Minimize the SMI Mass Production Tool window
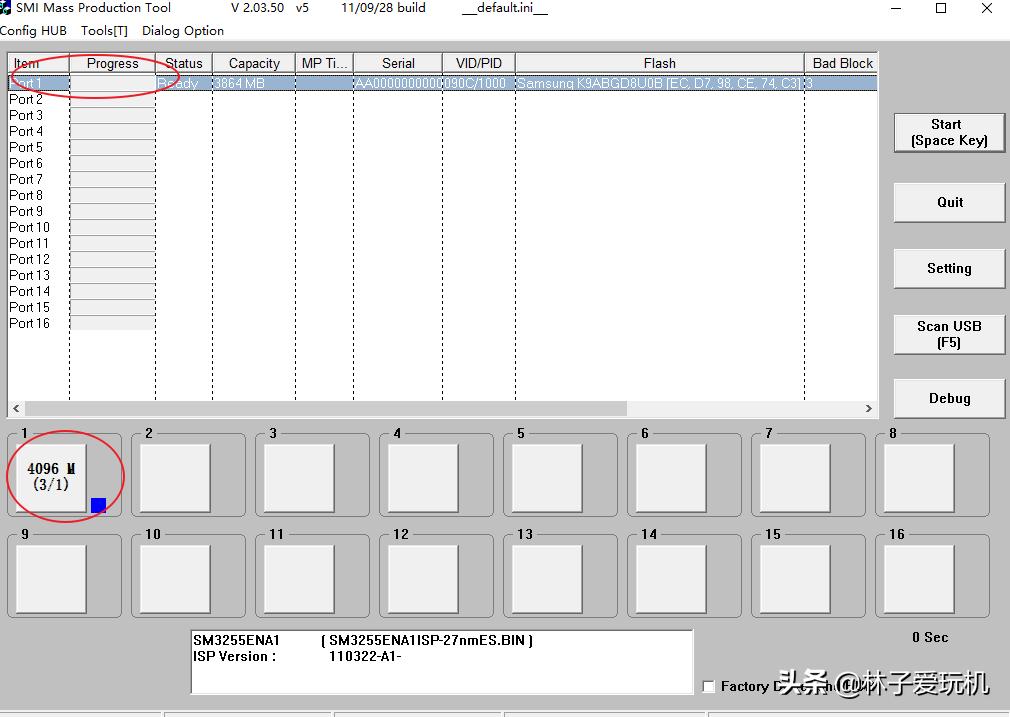The image size is (1010, 717). (896, 8)
